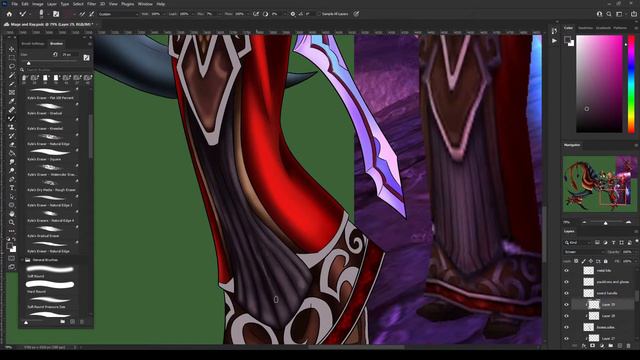This screenshot has height=360, width=640.
Task: Click the brush size input field
Action: tap(69, 54)
